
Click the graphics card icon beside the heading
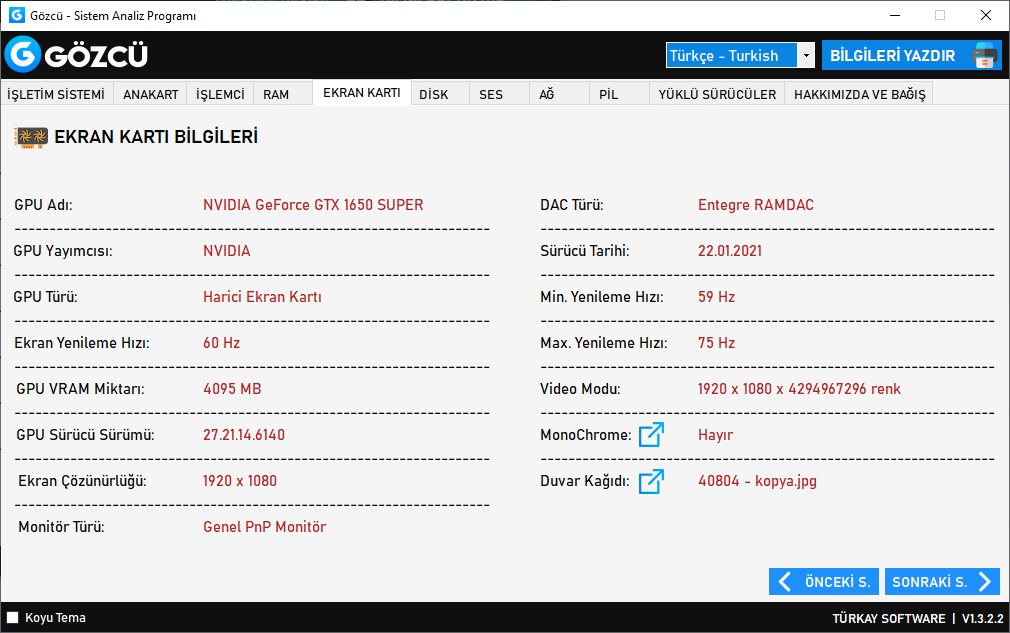[31, 137]
